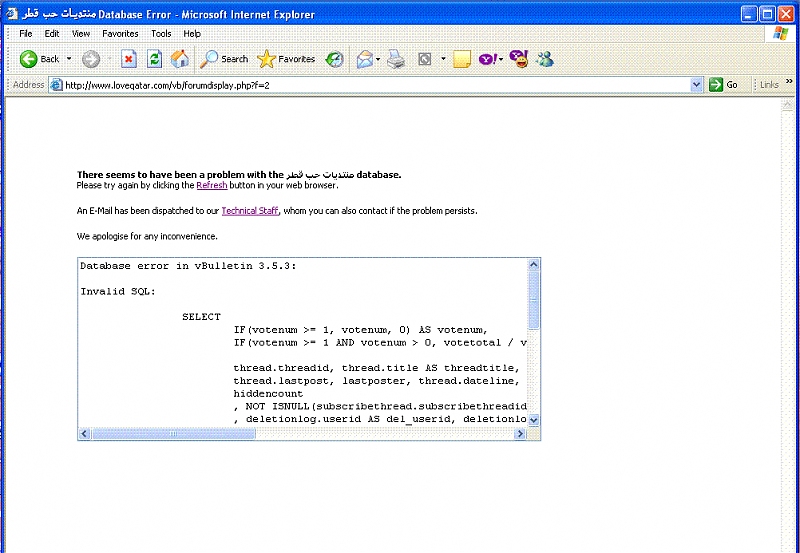
Task: Open the Messenger buddies icon
Action: click(x=545, y=59)
